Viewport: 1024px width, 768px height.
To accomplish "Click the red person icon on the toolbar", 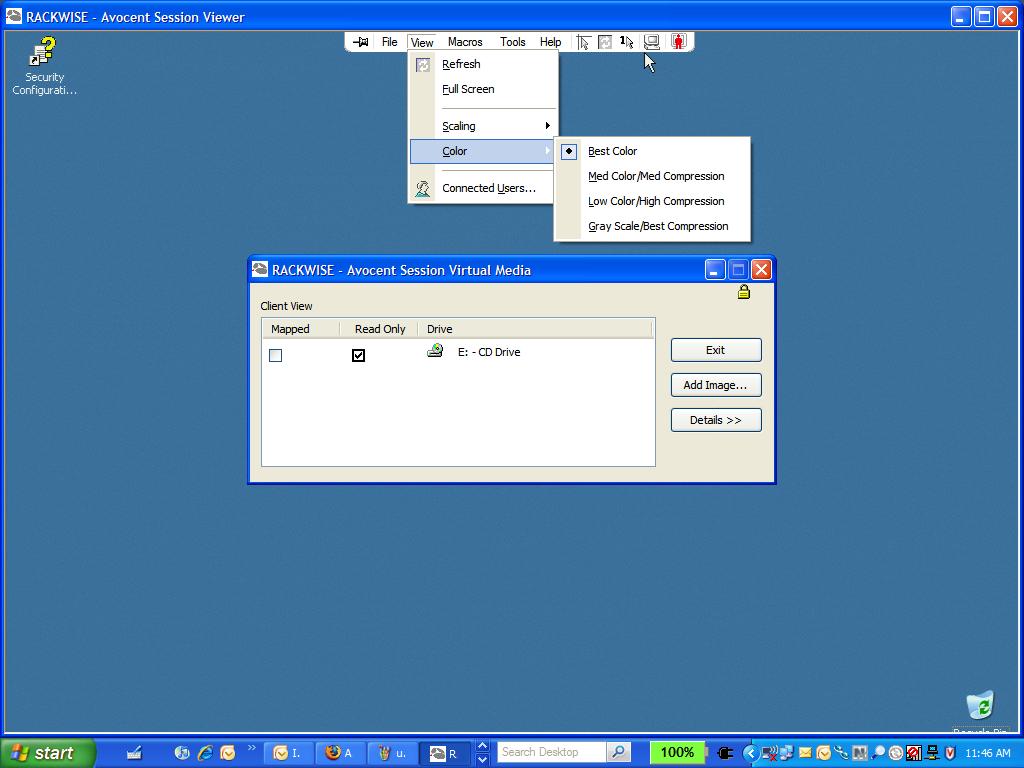I will tap(679, 42).
